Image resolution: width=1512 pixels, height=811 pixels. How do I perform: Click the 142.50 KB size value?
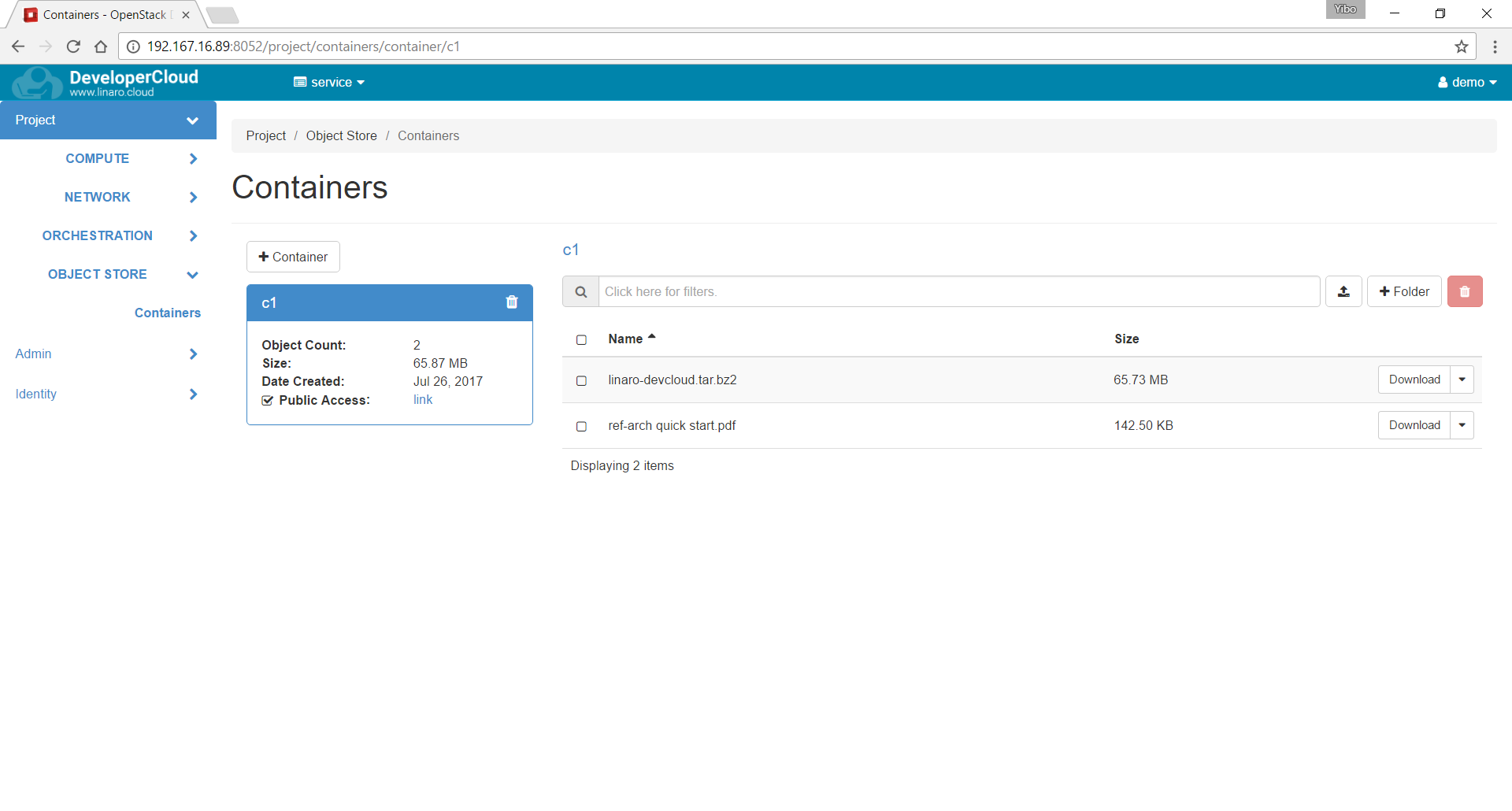[1143, 425]
